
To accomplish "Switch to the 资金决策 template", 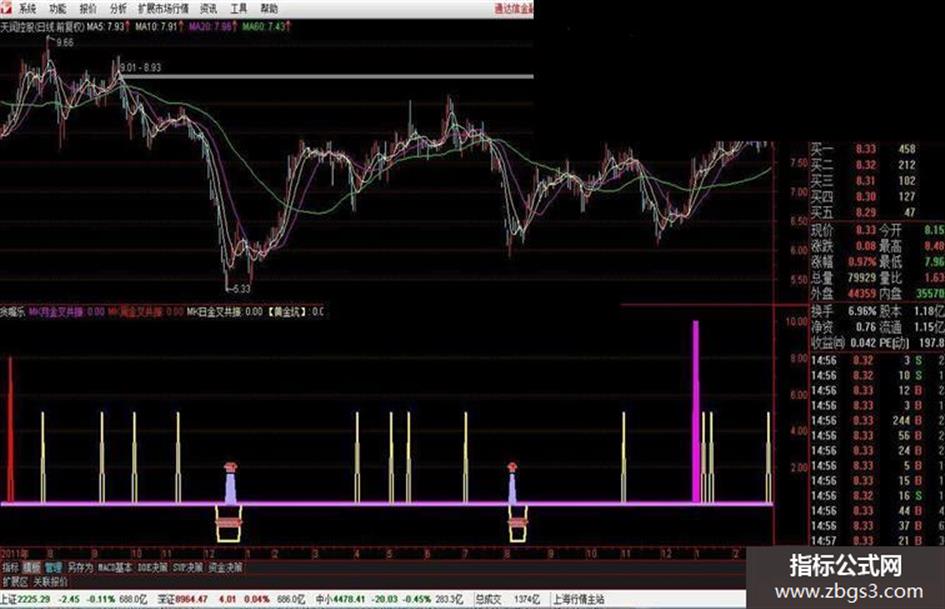I will pos(225,567).
